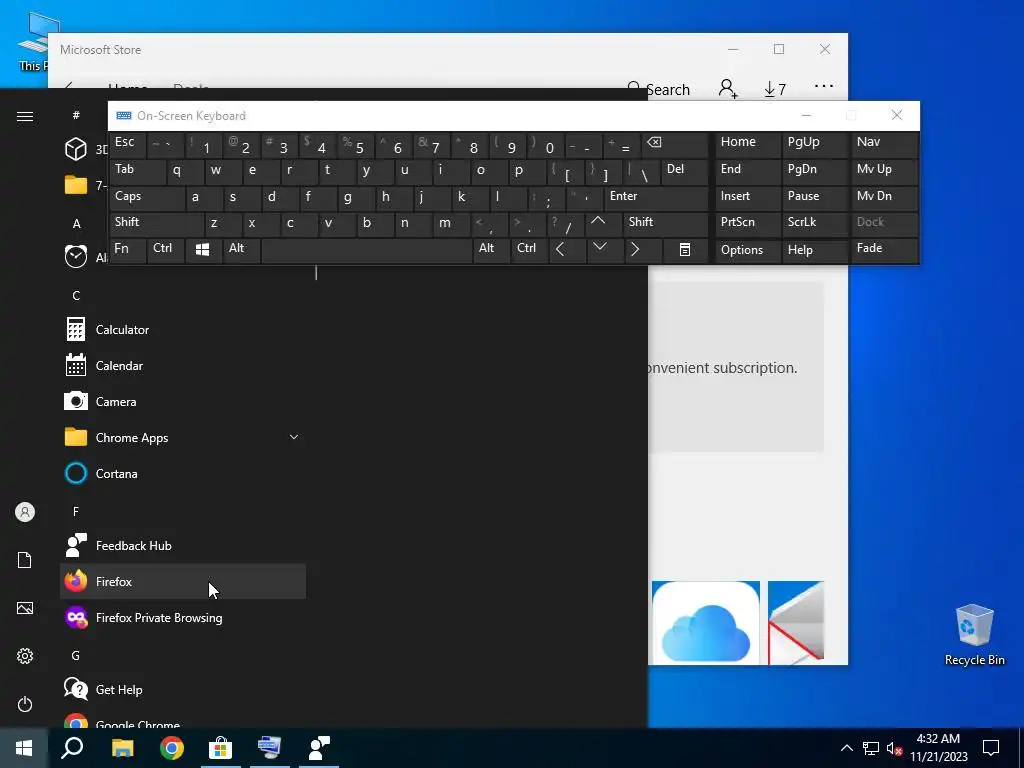Open Settings gear in Start sidebar

pos(25,656)
